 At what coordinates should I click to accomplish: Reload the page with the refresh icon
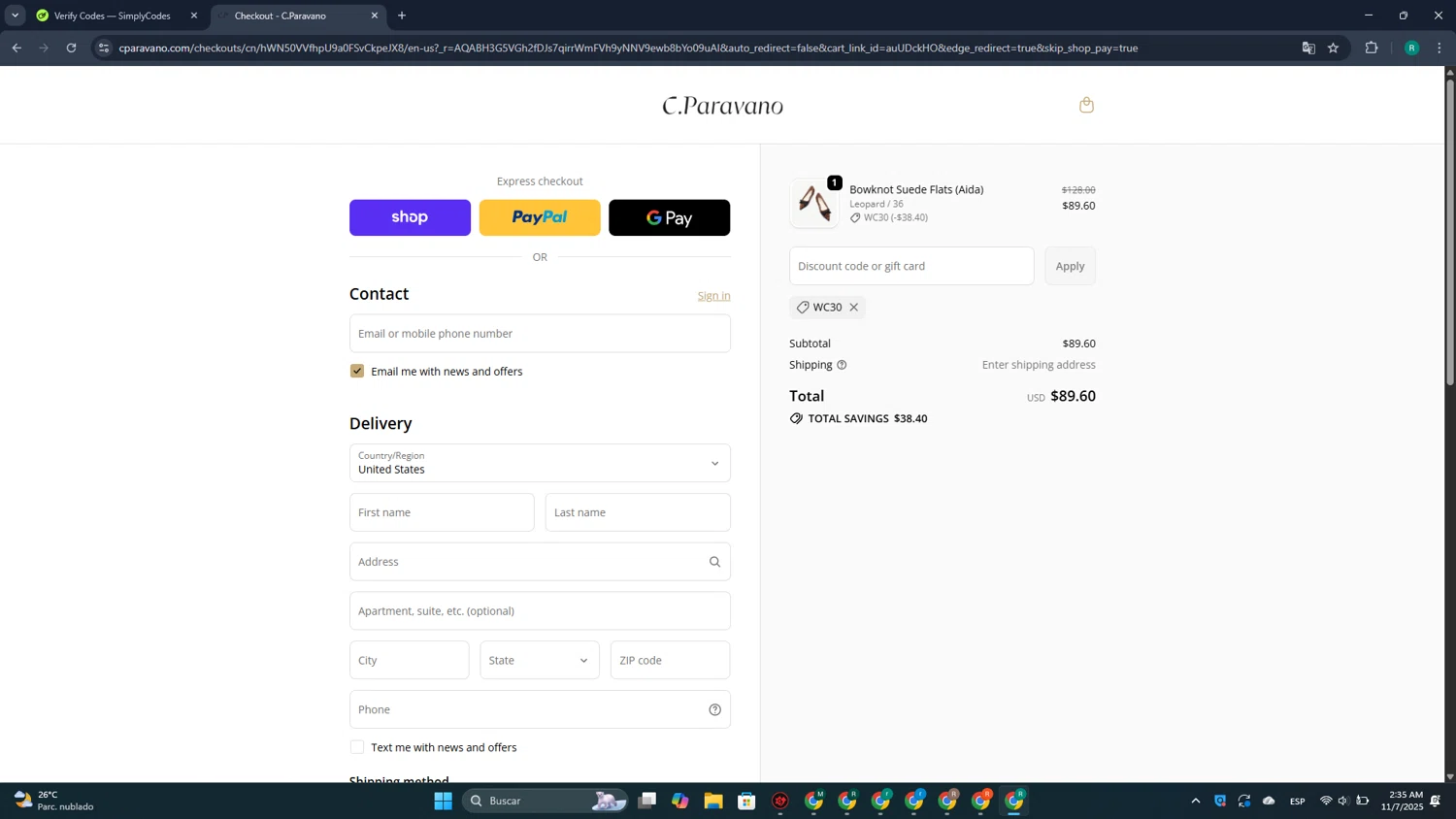click(x=71, y=48)
